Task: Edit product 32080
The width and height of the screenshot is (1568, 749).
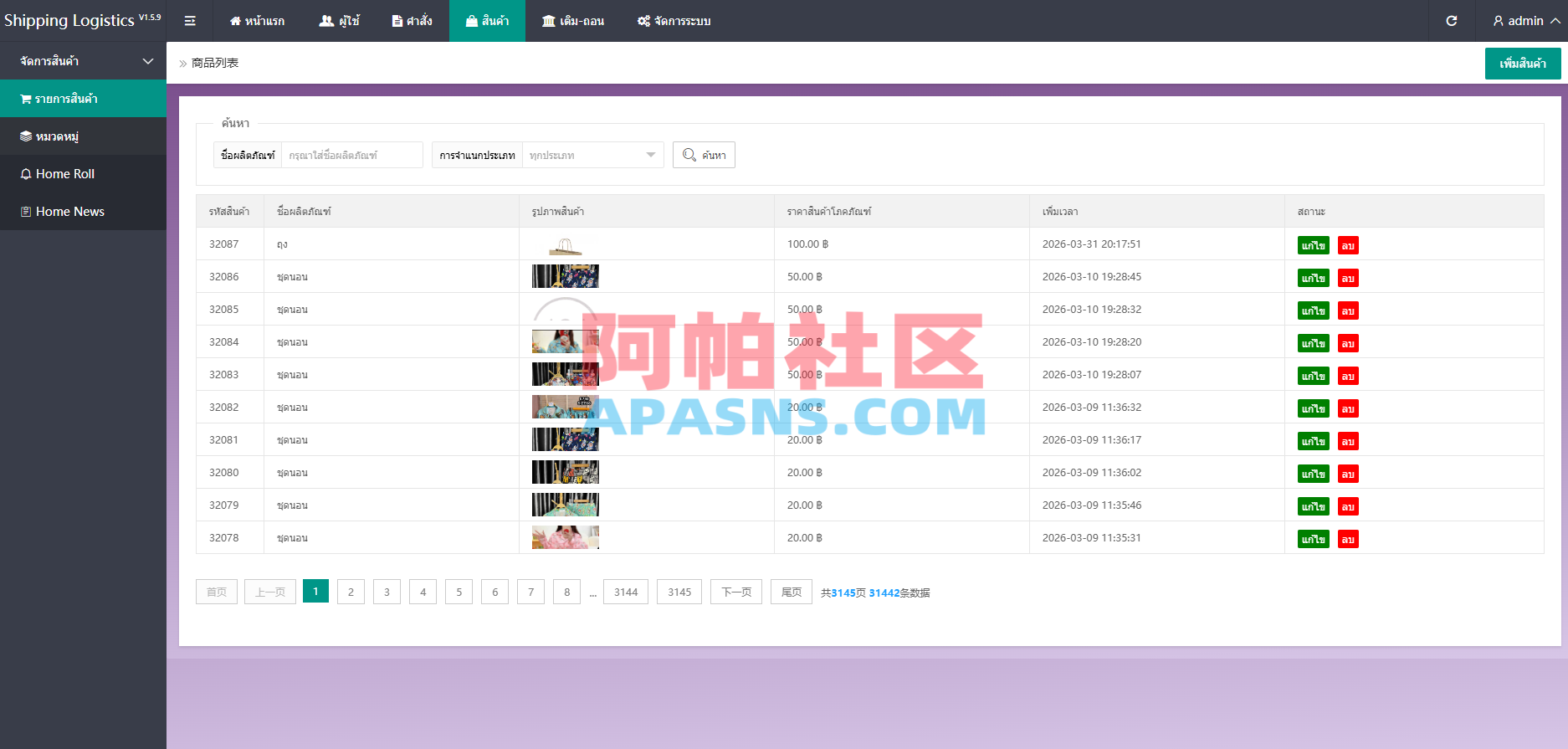Action: (1314, 474)
